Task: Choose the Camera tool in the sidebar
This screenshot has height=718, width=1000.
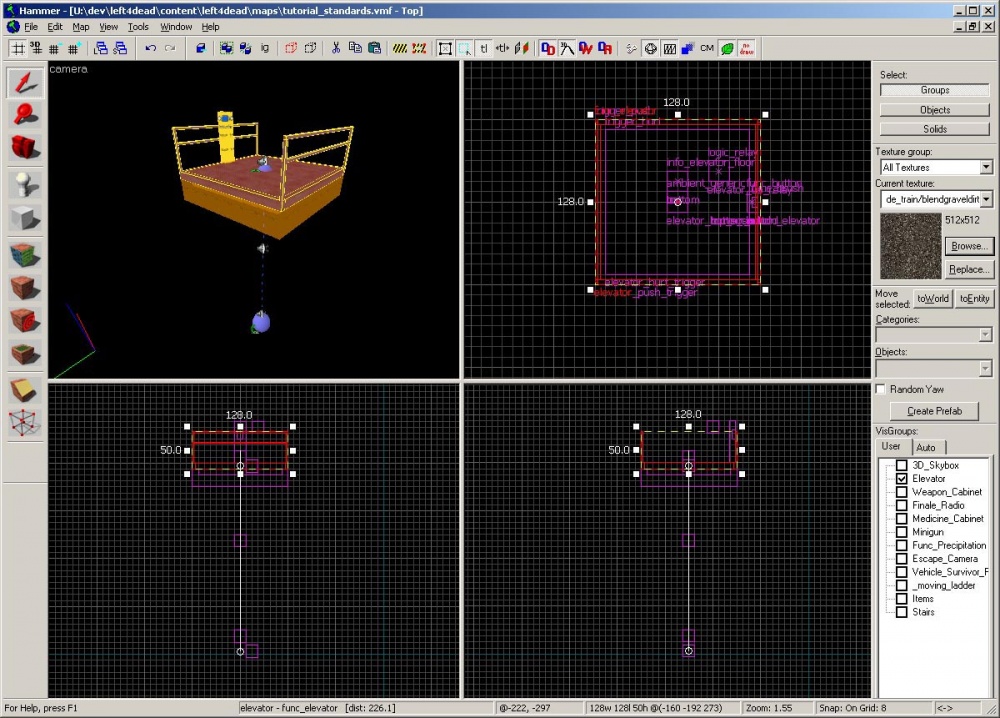Action: [24, 148]
